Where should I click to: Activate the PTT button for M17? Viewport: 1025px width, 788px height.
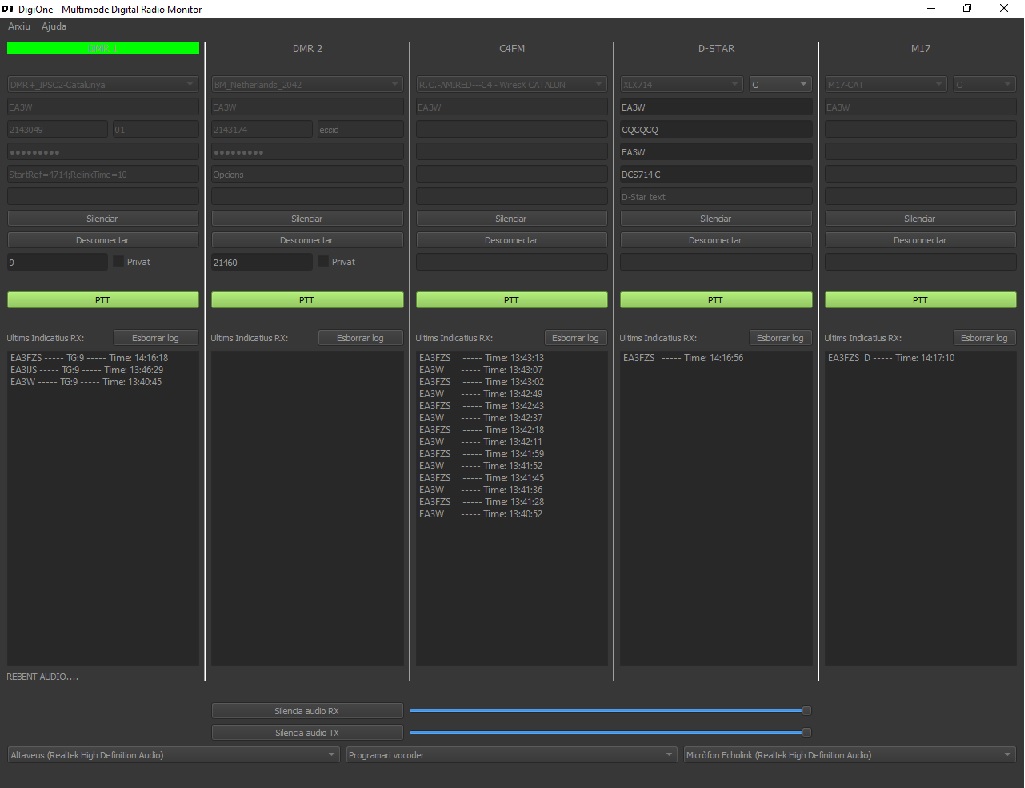coord(920,300)
